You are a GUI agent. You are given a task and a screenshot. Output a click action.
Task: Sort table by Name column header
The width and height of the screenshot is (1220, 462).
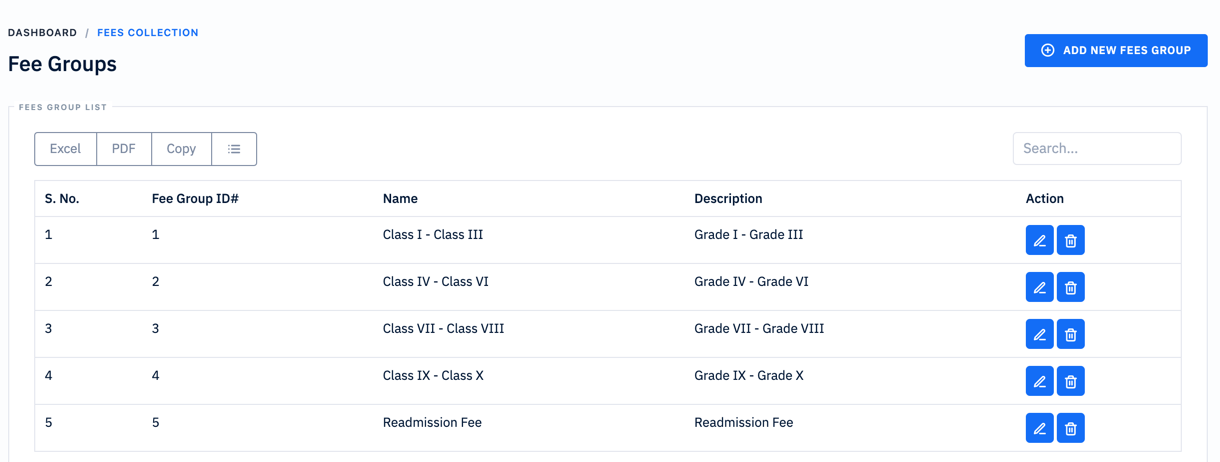[400, 199]
